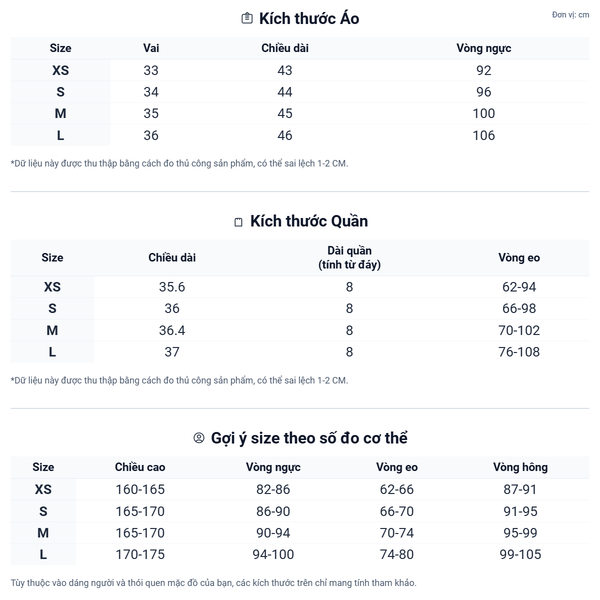Click the person icon beside Gợi ý size
600x600 pixels.
[199, 438]
